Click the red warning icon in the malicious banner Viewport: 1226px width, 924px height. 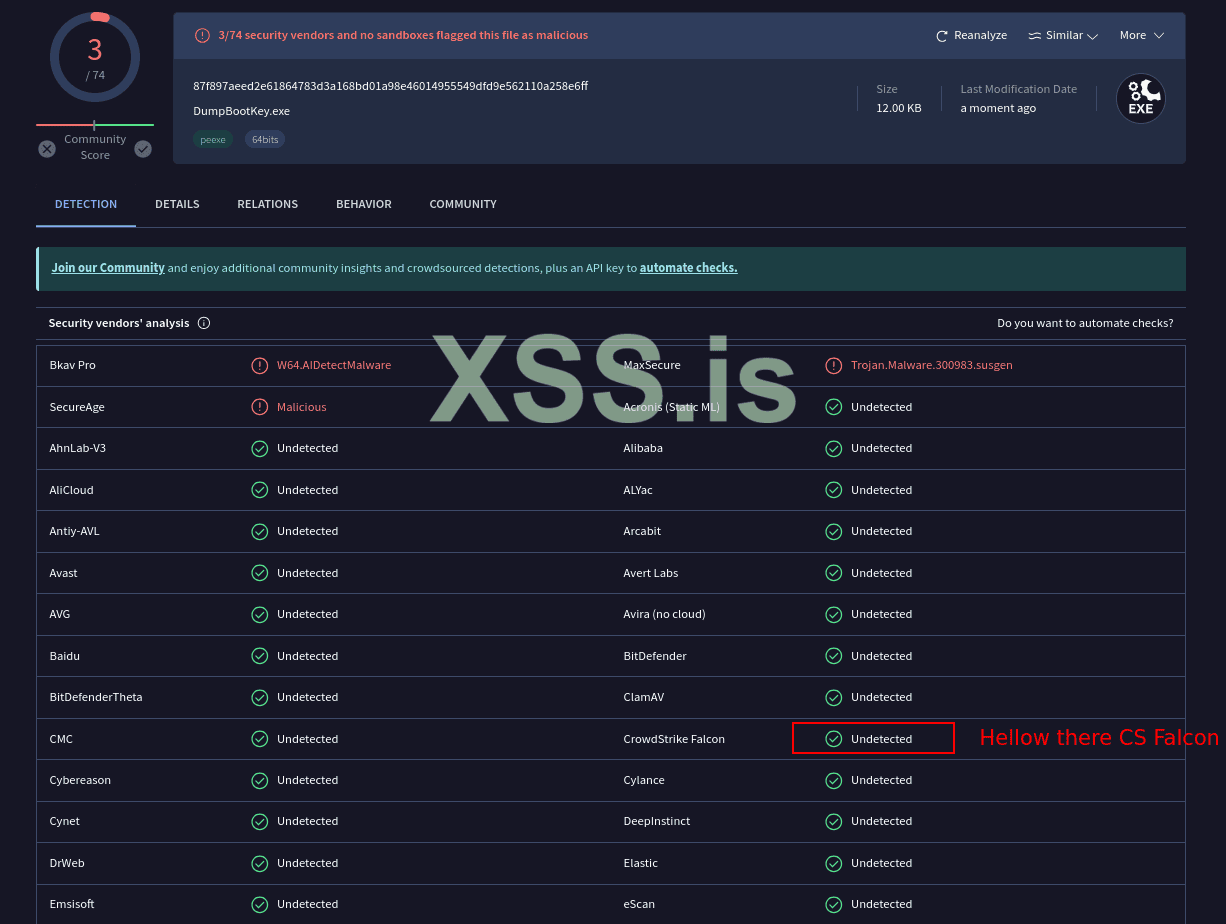pos(203,35)
